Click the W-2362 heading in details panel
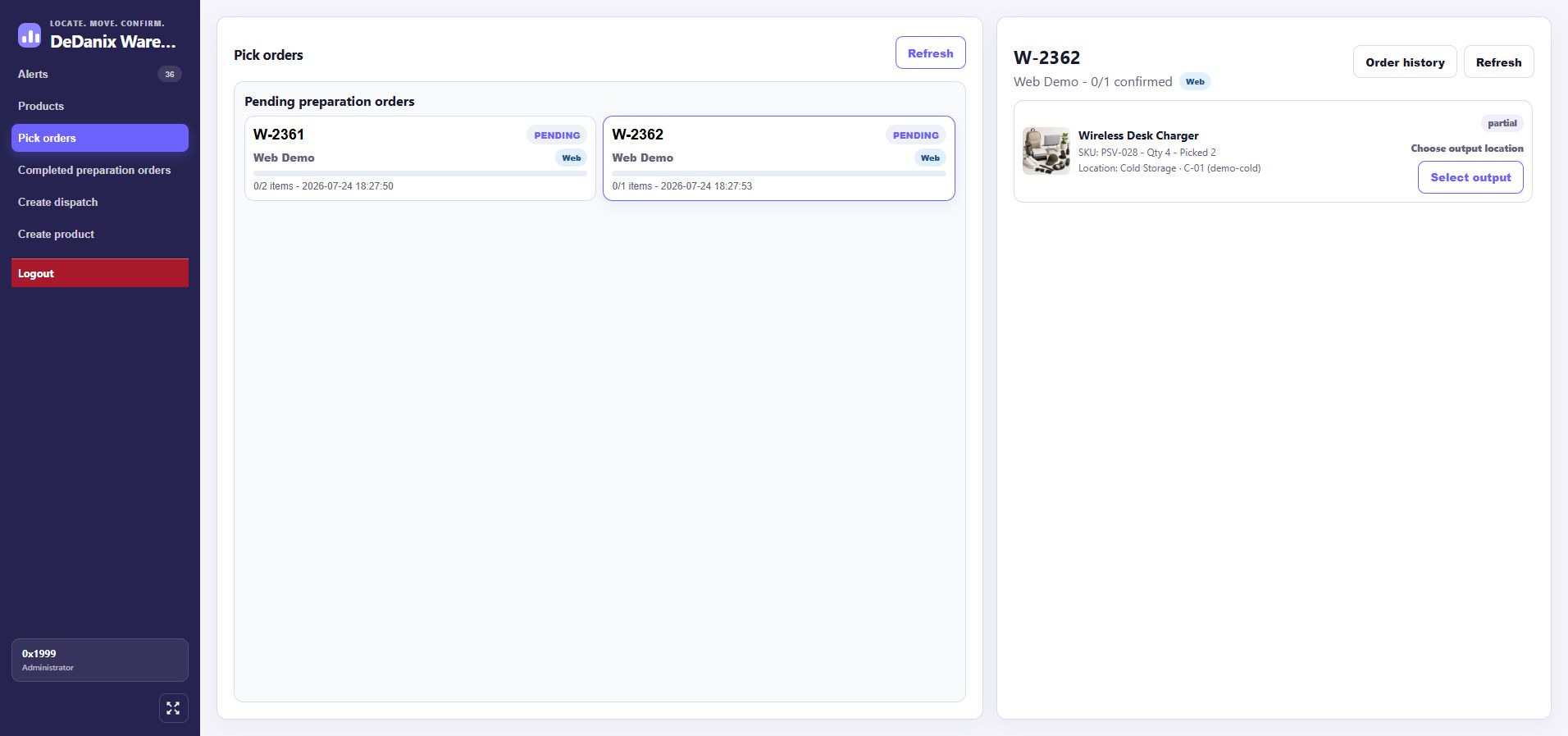 coord(1046,57)
